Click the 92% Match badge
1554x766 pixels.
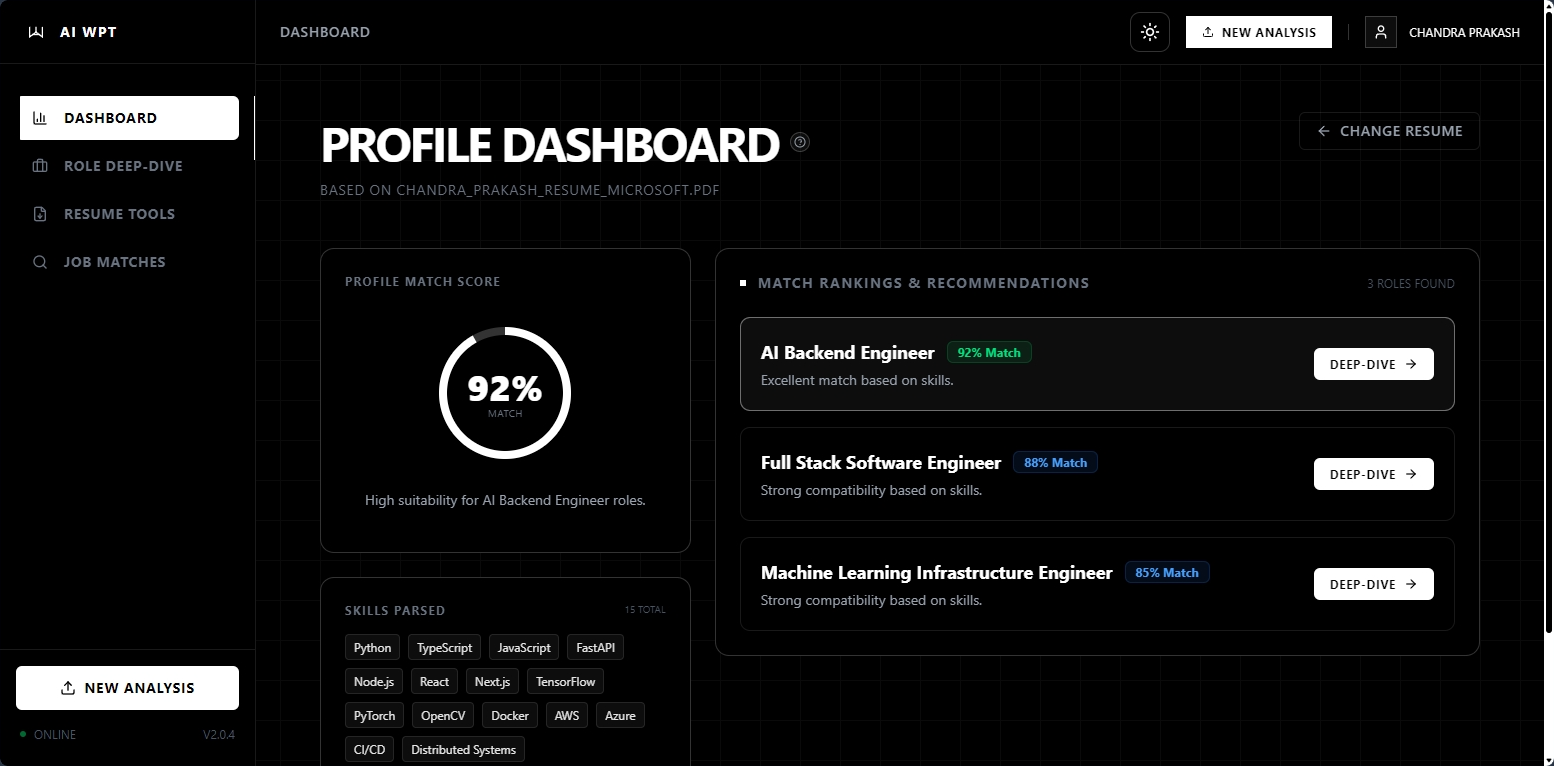(989, 352)
